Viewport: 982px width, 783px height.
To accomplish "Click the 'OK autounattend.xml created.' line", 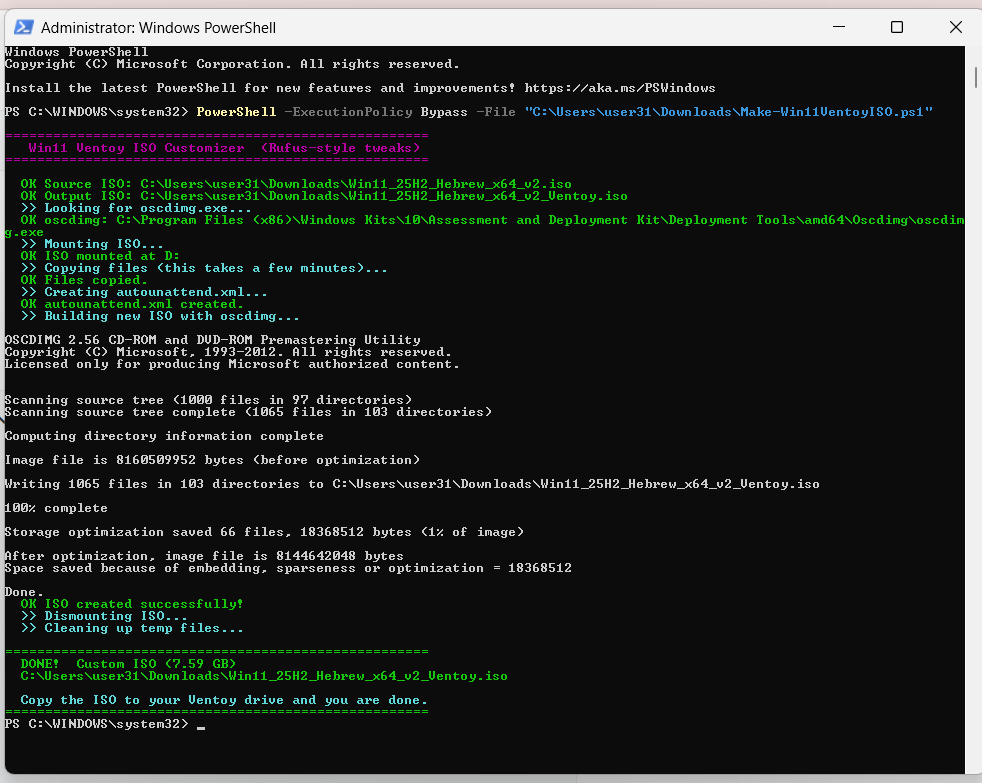I will tap(132, 304).
